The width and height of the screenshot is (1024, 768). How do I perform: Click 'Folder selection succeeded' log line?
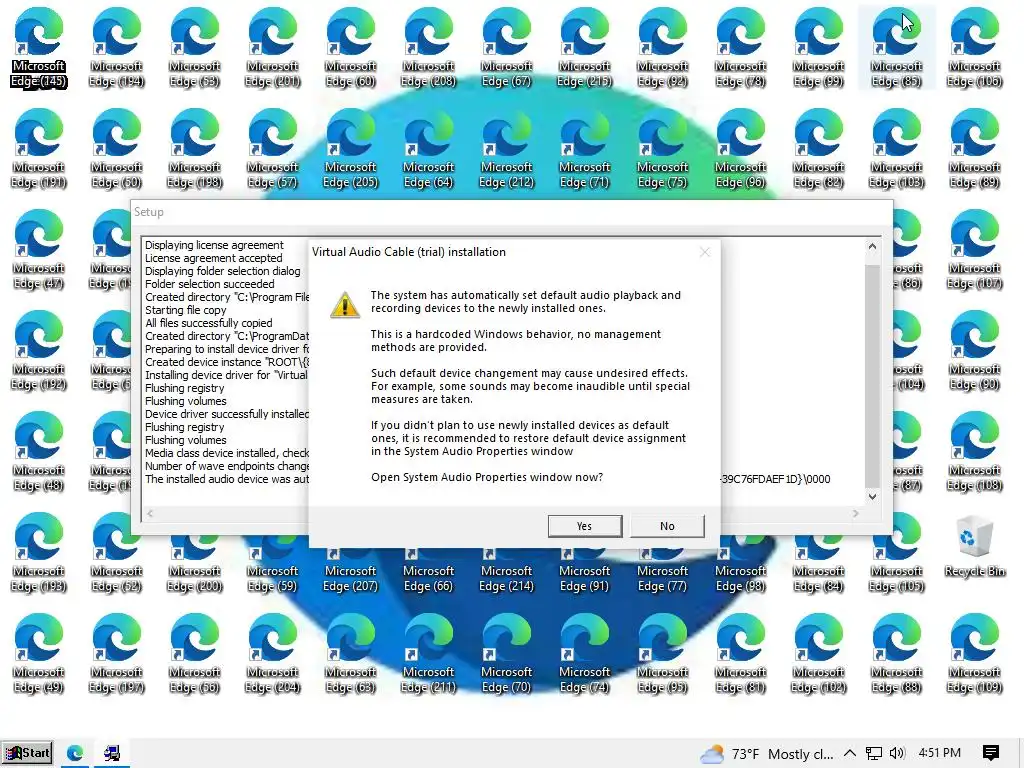pos(210,284)
